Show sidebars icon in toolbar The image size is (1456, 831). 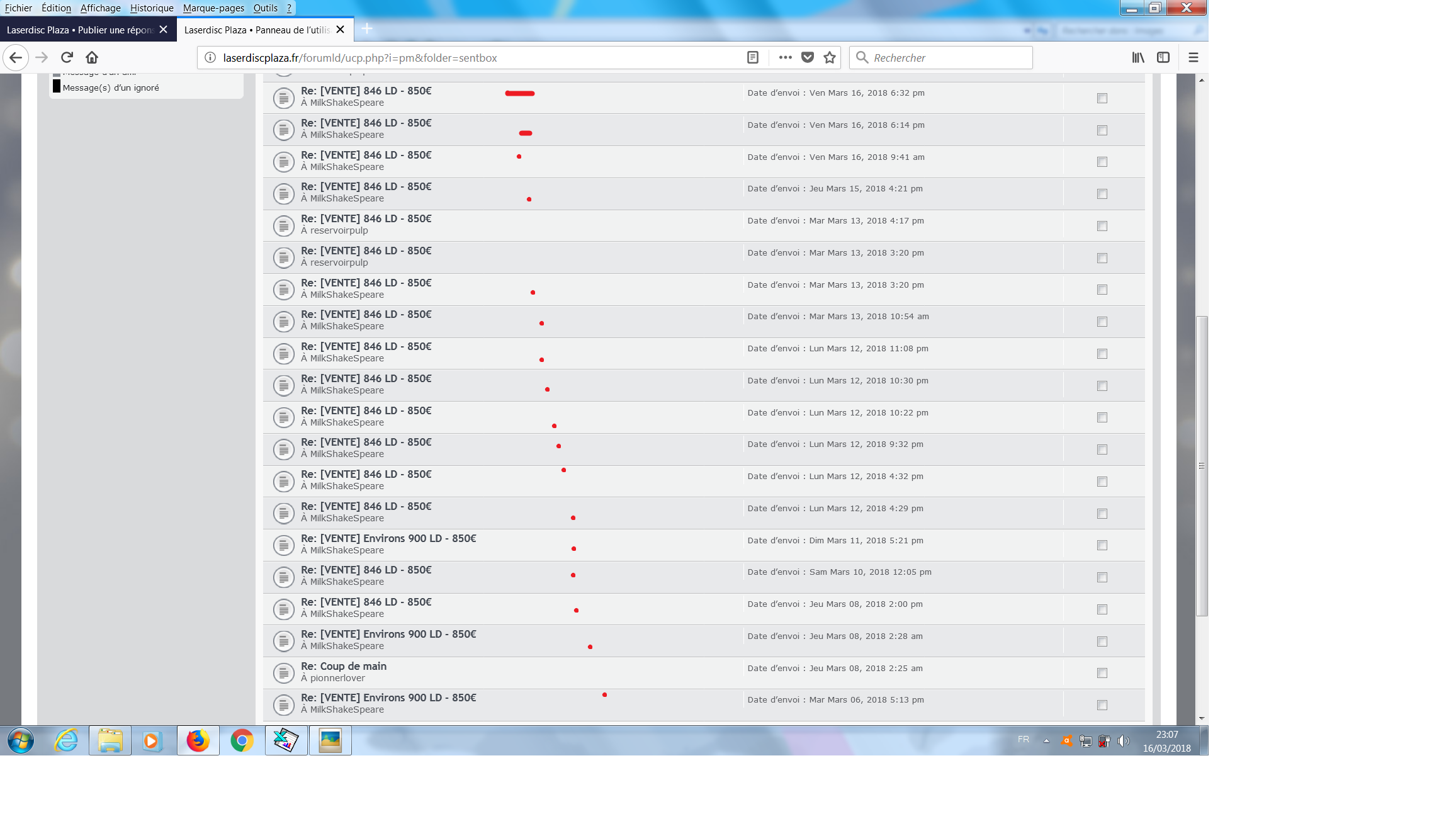1163,57
